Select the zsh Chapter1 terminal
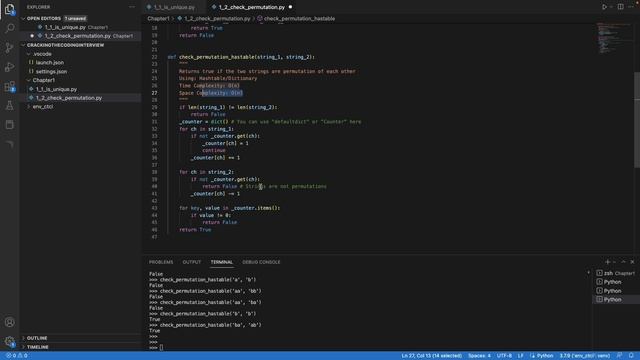The width and height of the screenshot is (640, 360). click(616, 273)
